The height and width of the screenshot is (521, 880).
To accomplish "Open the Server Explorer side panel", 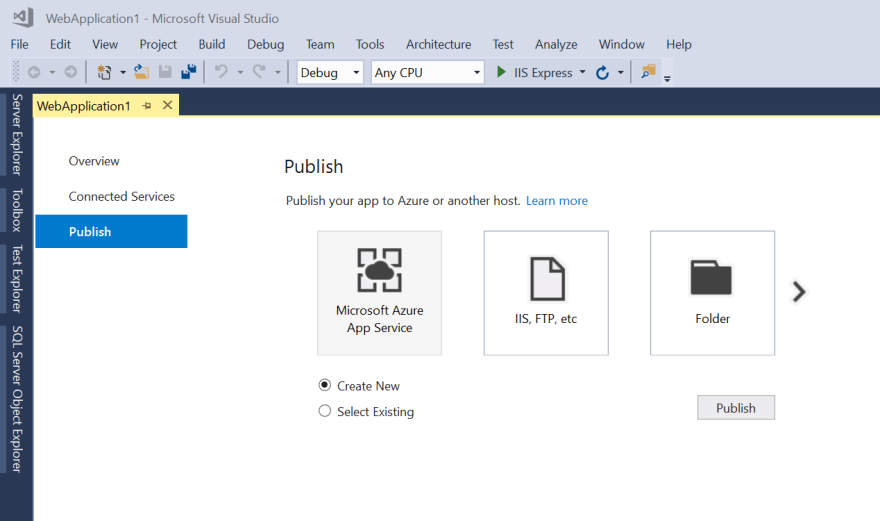I will (17, 135).
